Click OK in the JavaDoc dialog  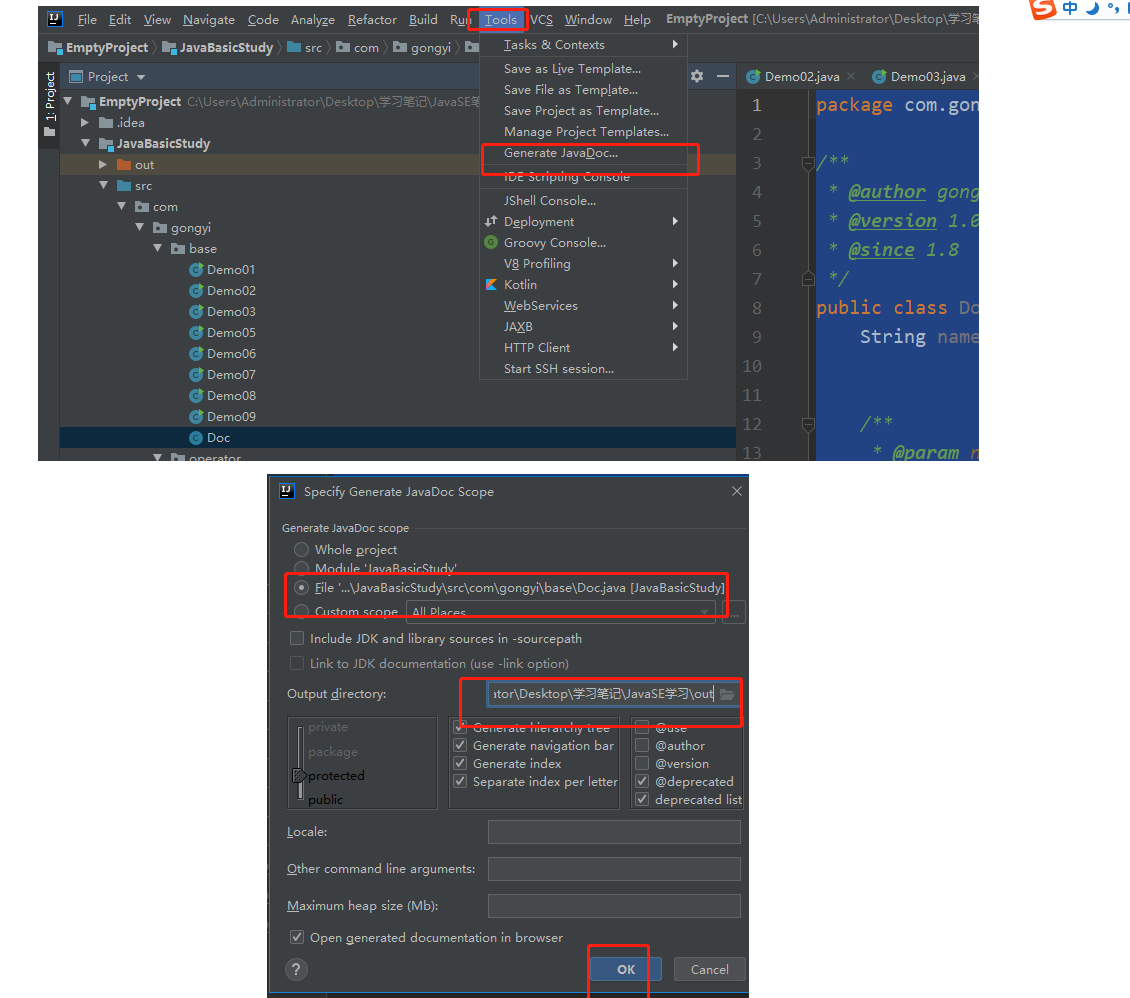pyautogui.click(x=626, y=969)
